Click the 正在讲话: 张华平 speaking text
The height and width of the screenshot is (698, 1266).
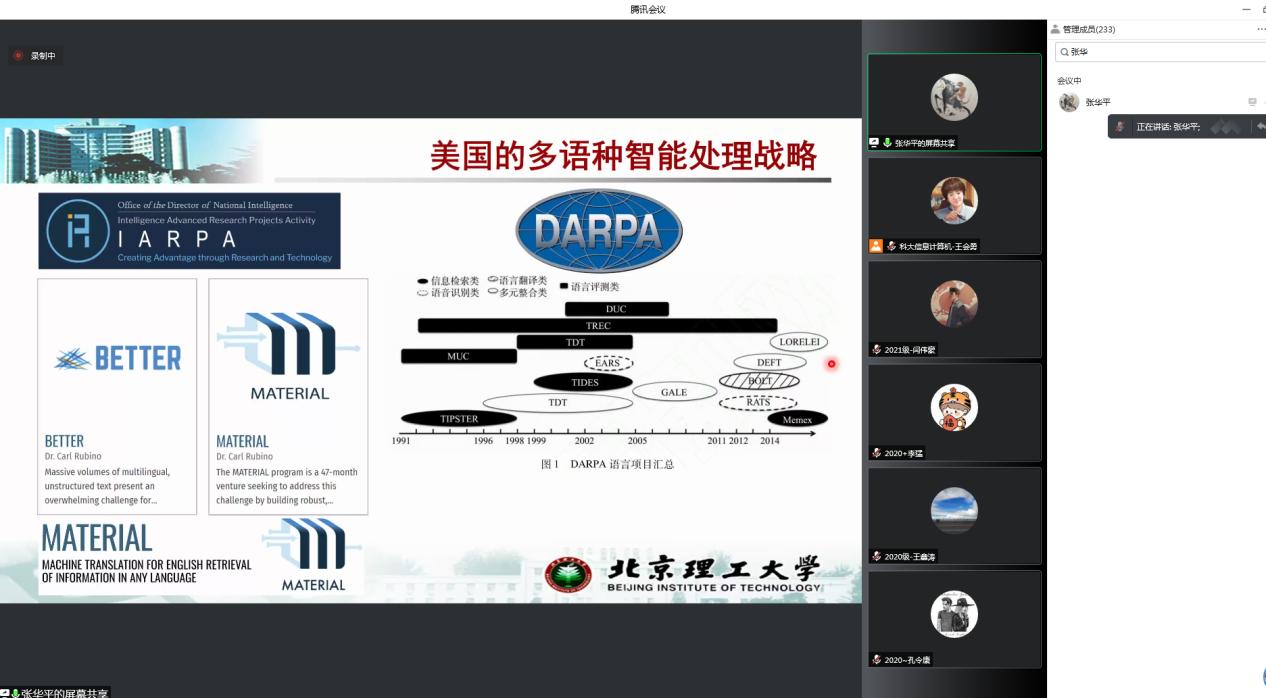[1168, 127]
